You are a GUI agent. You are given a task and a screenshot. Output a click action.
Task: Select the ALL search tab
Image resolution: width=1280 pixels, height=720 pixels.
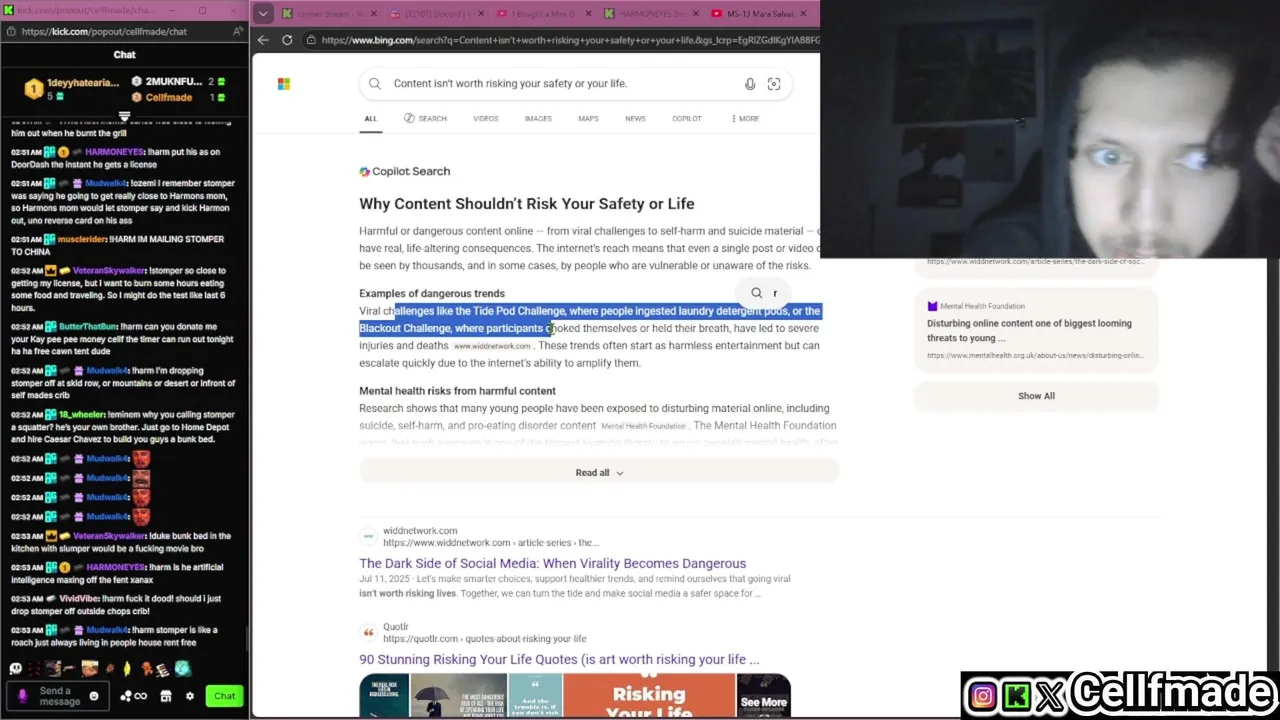(371, 119)
